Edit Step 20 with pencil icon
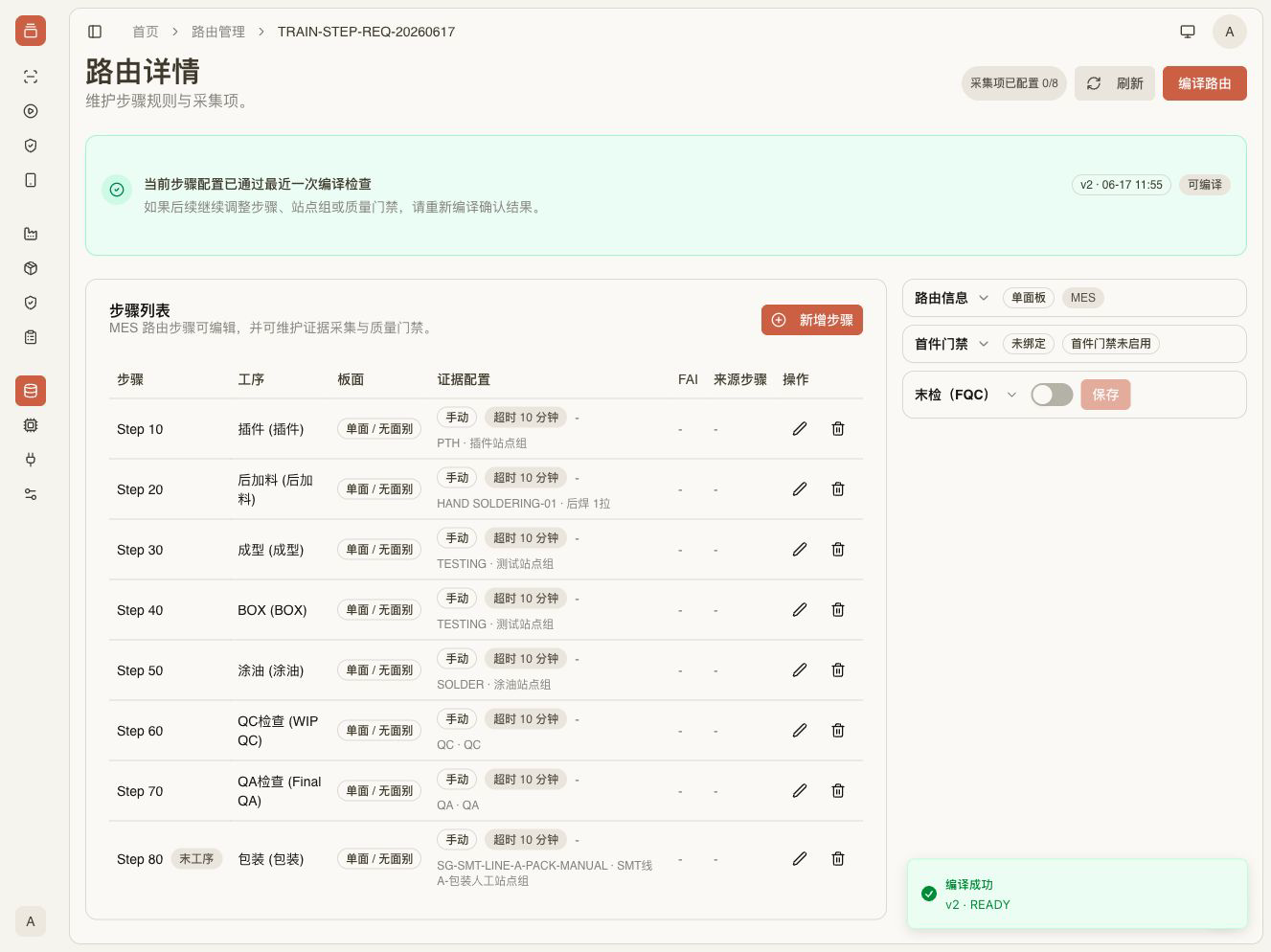 tap(800, 489)
